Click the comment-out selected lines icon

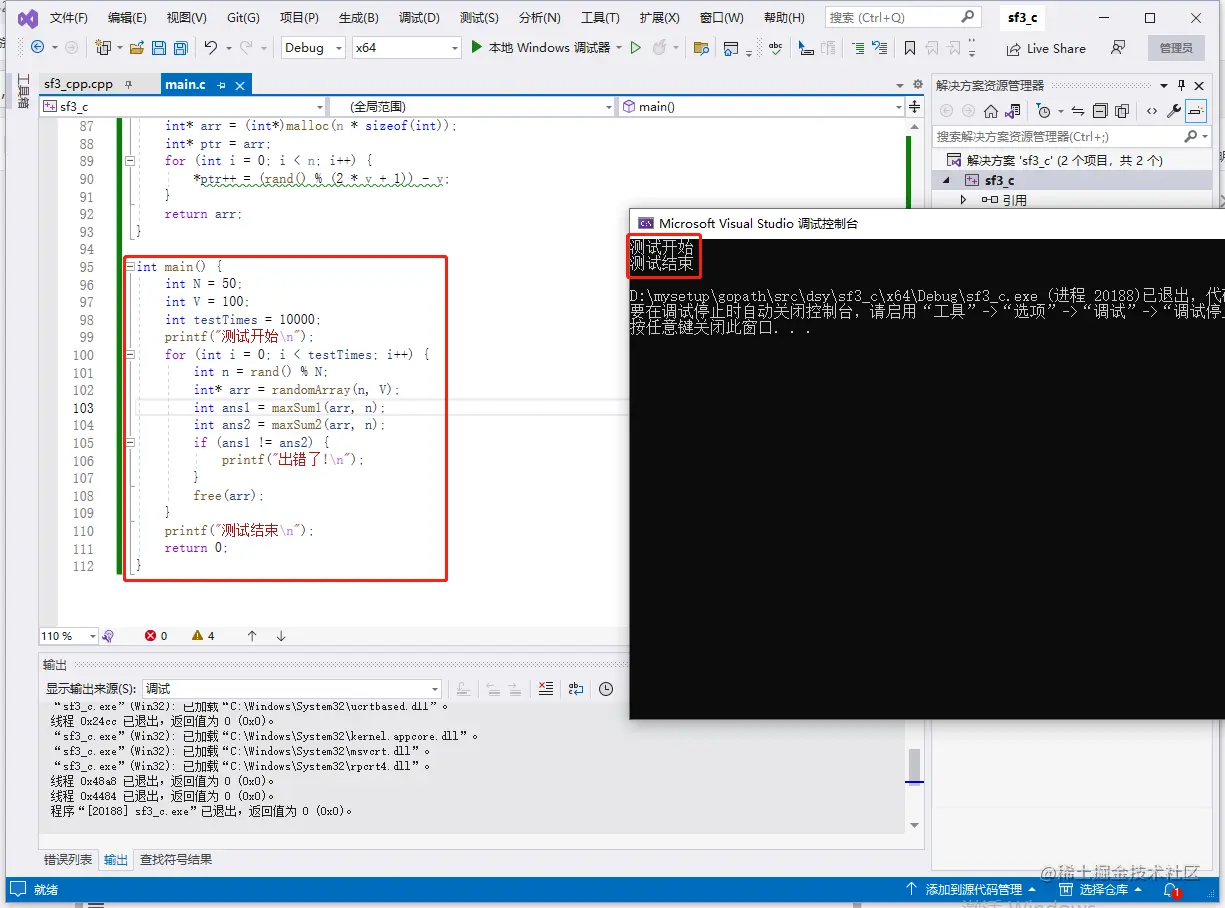tap(858, 47)
